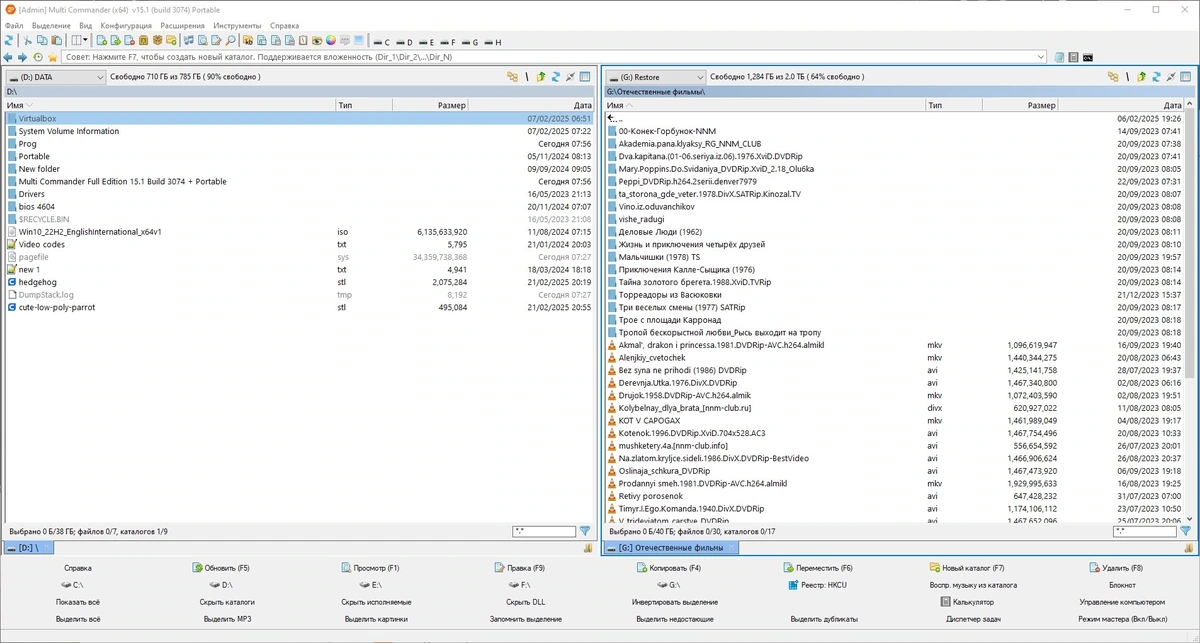Click the calculator icon near command line
This screenshot has height=643, width=1200.
coord(1073,57)
